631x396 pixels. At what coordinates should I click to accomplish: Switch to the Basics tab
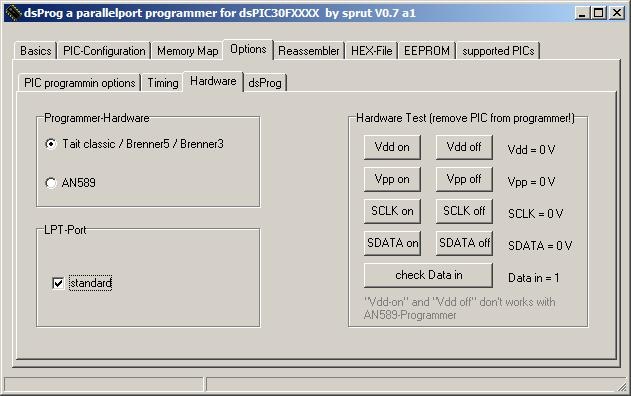[36, 51]
